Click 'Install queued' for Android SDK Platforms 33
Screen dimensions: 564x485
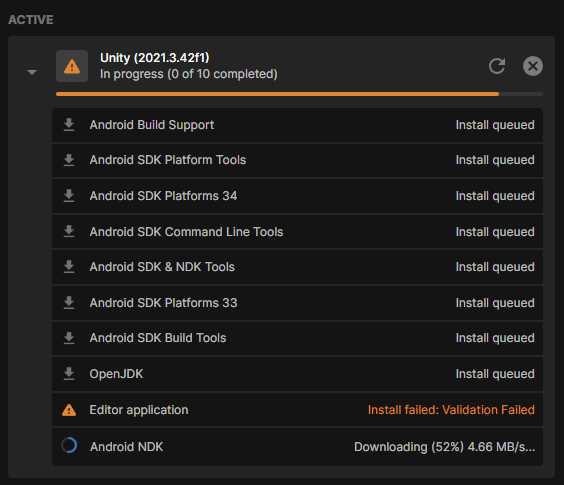(495, 303)
